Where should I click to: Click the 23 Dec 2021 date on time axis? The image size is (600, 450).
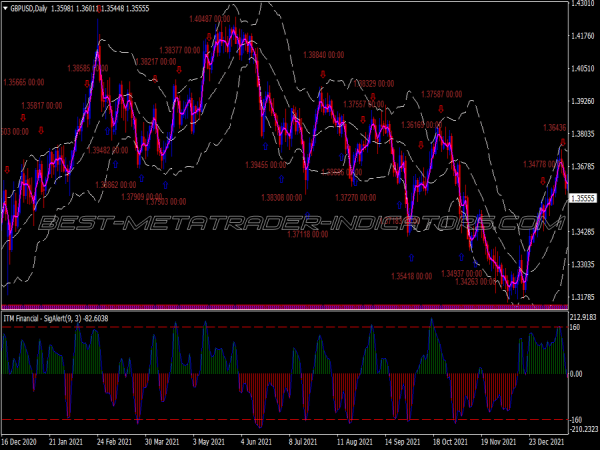pyautogui.click(x=546, y=442)
